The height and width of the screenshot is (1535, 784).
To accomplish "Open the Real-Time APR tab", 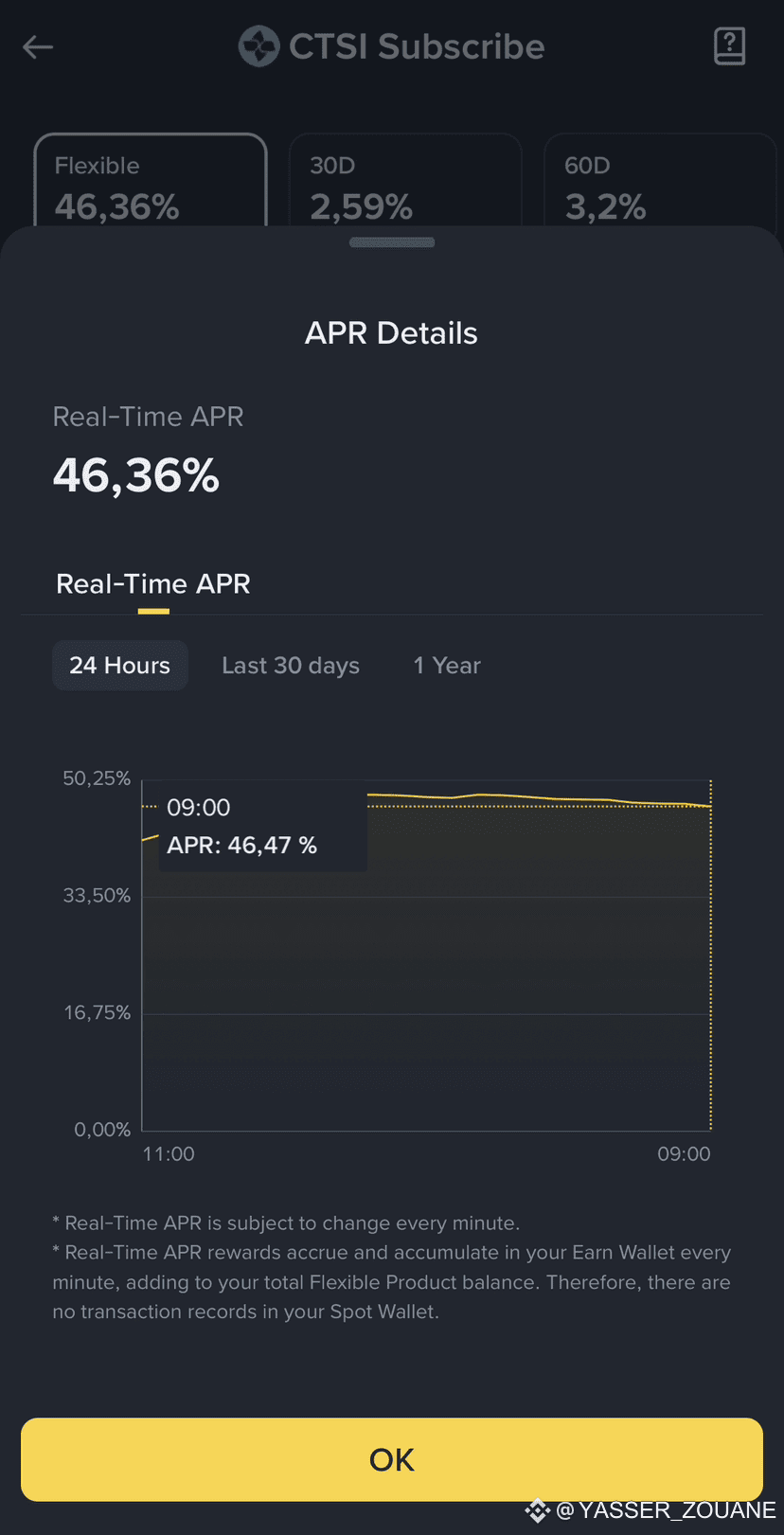I will [x=152, y=583].
